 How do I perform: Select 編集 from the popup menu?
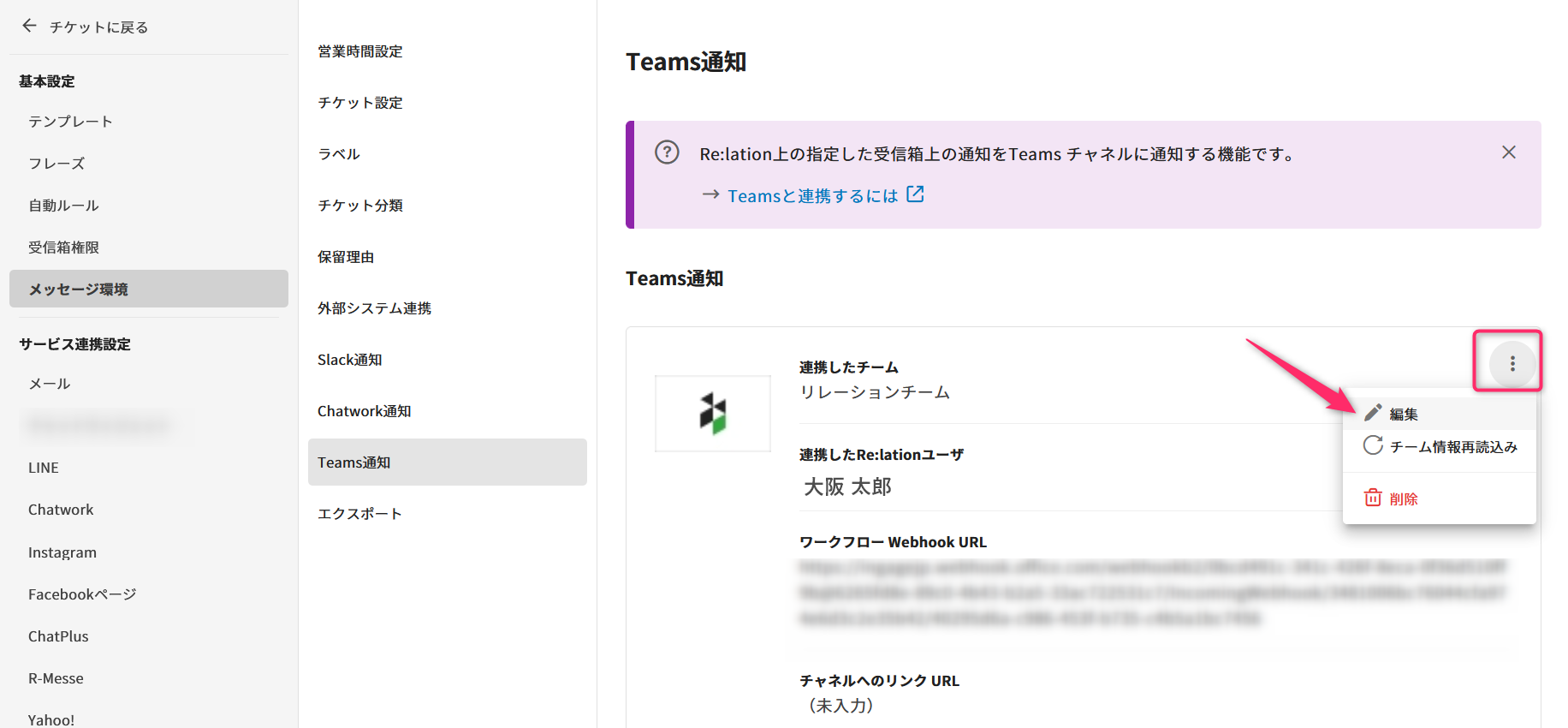point(1440,414)
